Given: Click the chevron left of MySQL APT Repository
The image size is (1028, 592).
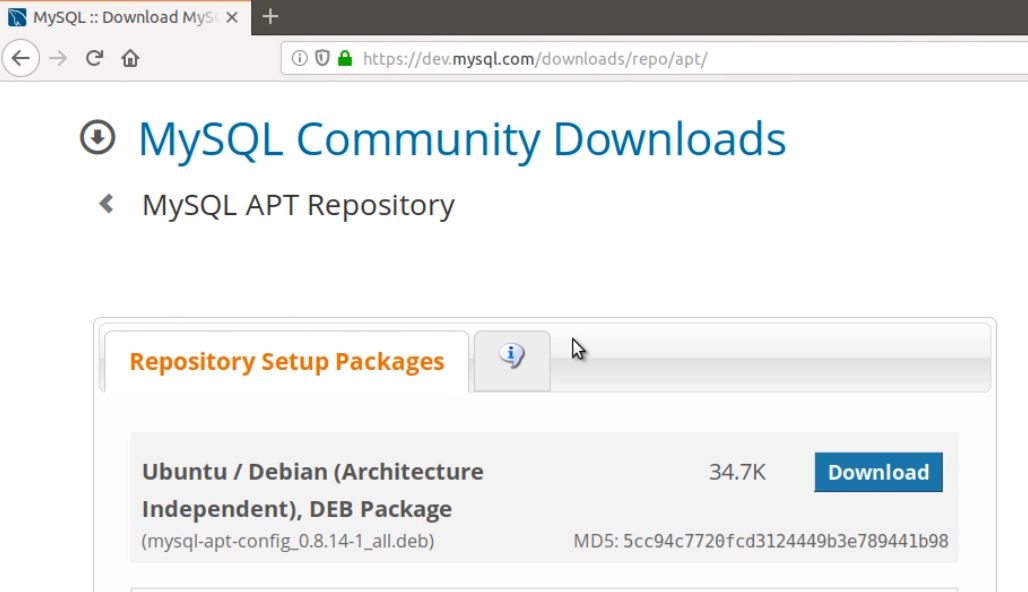Looking at the screenshot, I should point(108,202).
